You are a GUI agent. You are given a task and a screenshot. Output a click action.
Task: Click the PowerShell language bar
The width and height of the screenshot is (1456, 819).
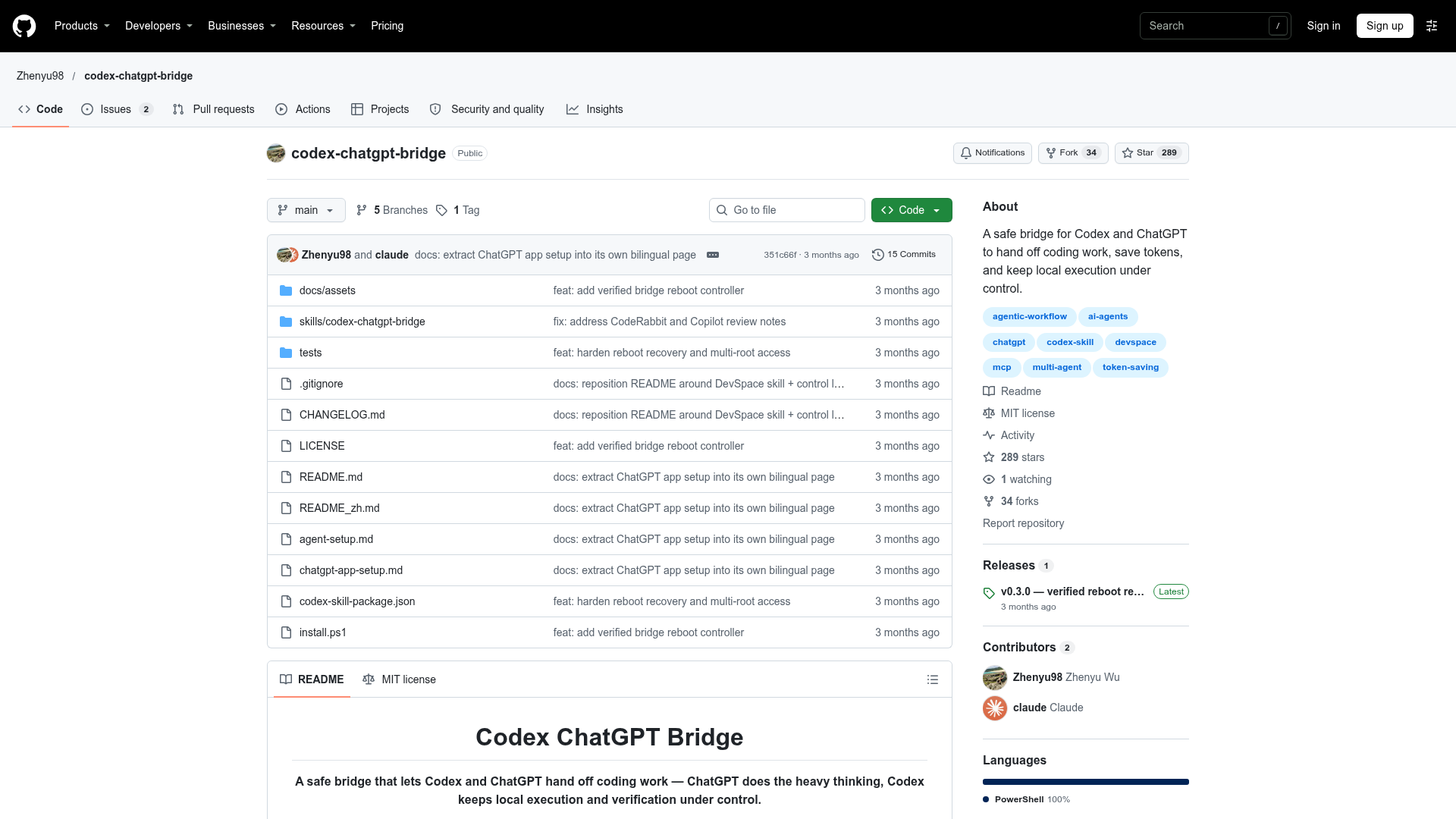[1086, 782]
